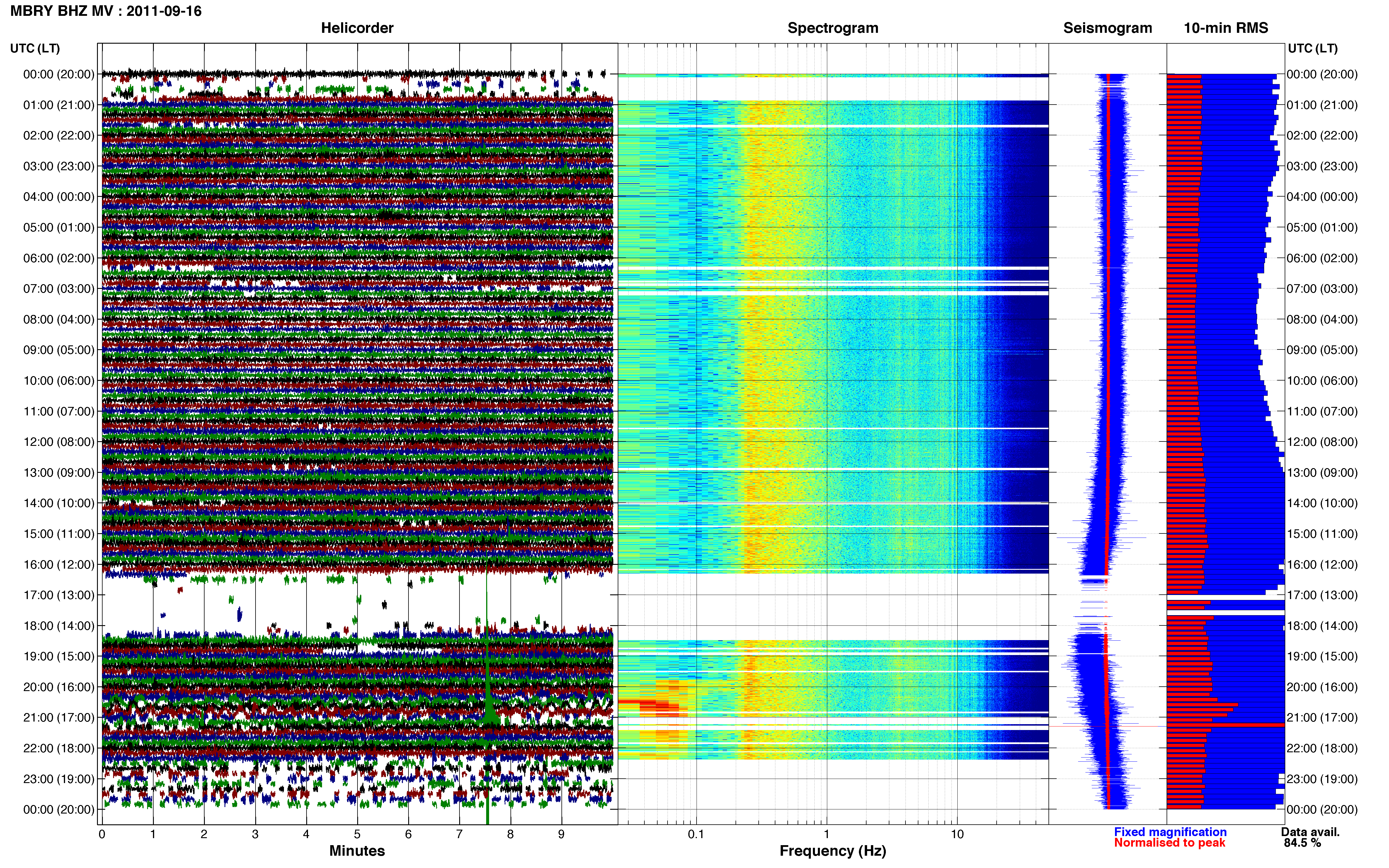Select the '10-min RMS' panel title

(x=1225, y=28)
